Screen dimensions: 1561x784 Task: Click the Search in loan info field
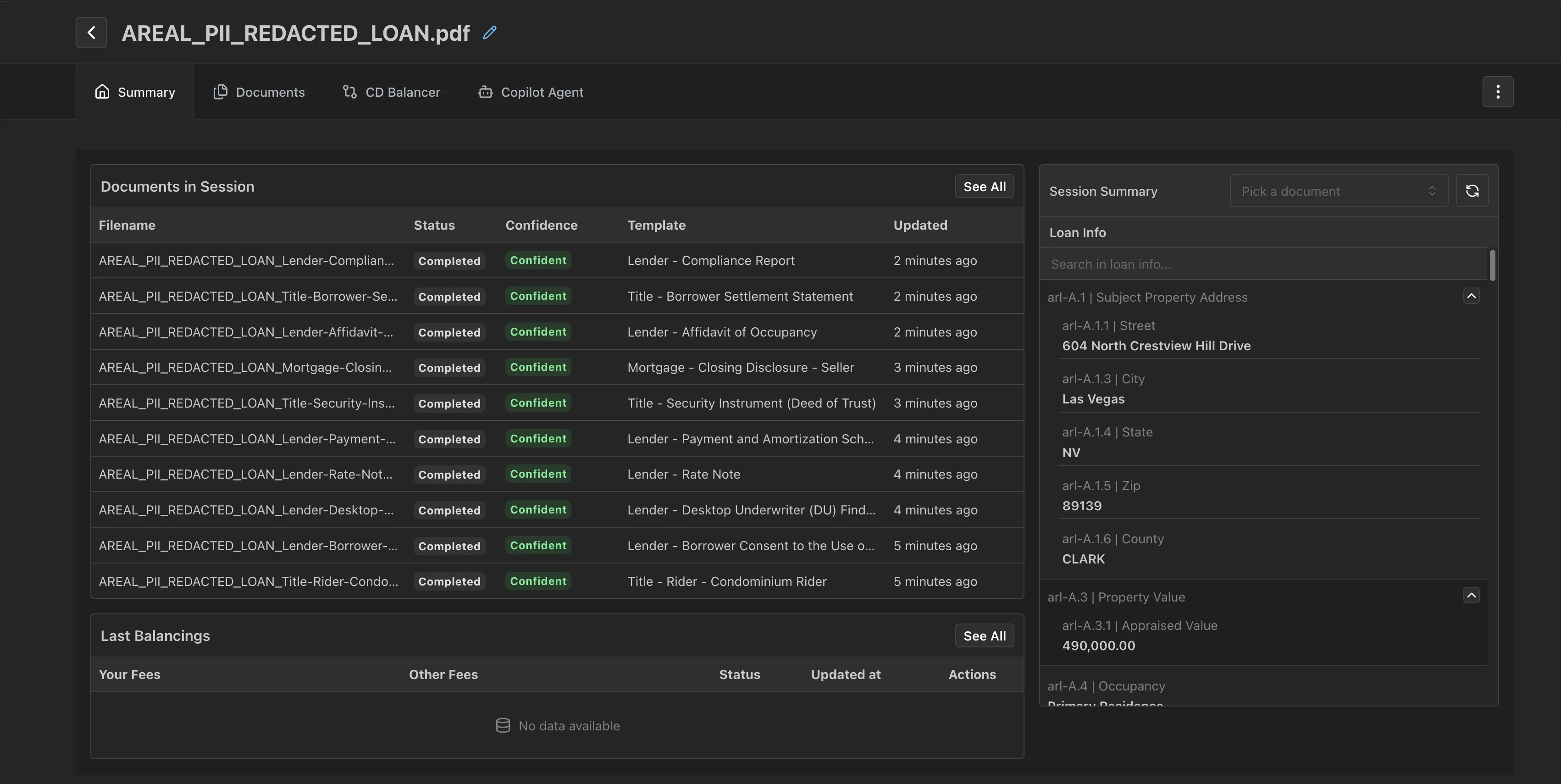pos(1263,264)
